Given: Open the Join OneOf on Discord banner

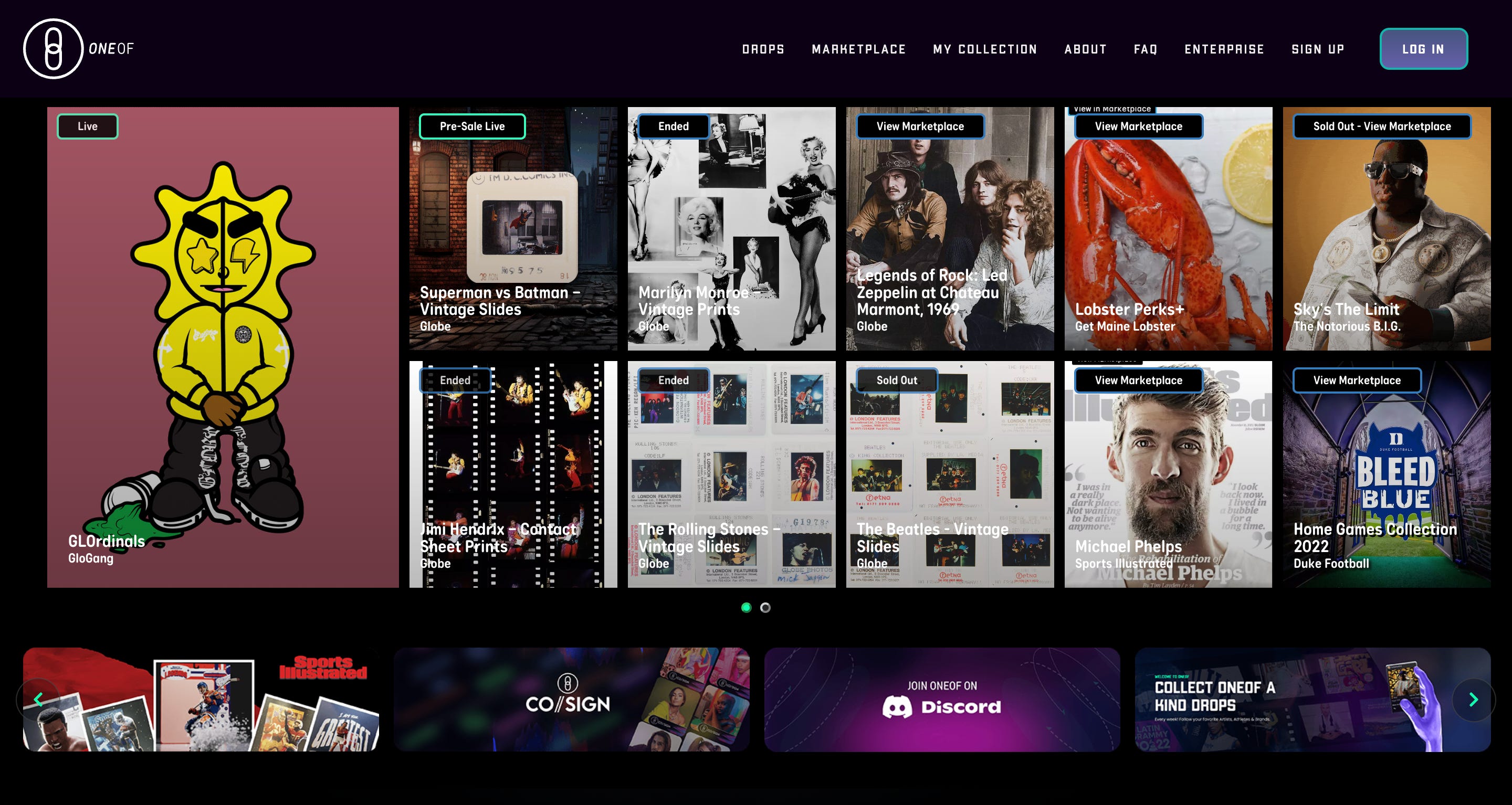Looking at the screenshot, I should [942, 700].
